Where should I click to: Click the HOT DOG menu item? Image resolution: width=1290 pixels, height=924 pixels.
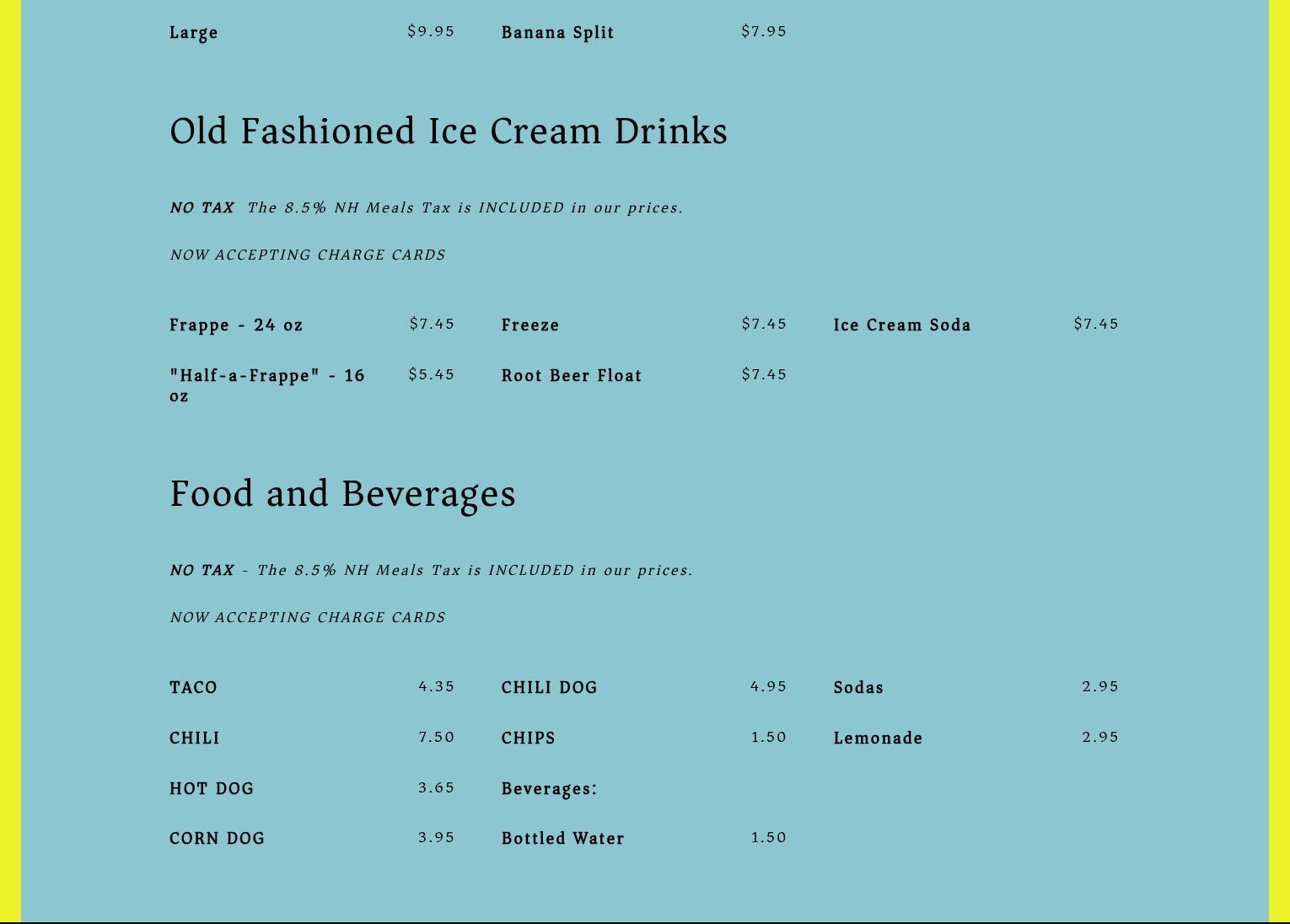pos(212,789)
